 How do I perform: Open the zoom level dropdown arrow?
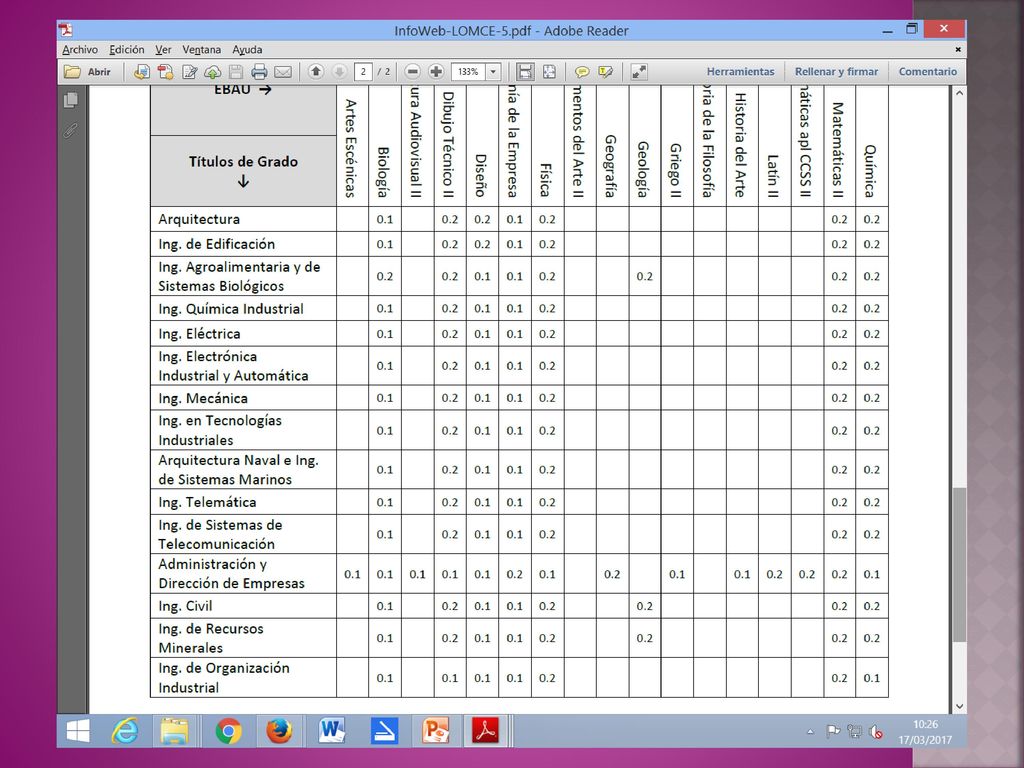click(494, 72)
